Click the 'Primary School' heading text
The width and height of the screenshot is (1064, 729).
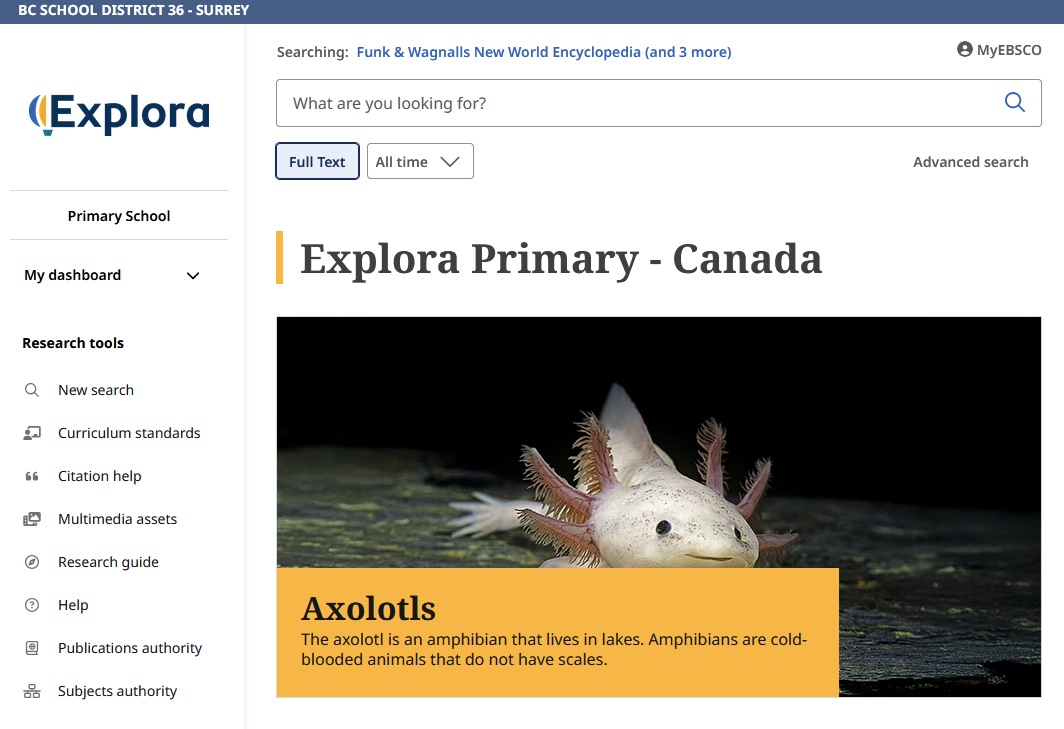coord(119,216)
